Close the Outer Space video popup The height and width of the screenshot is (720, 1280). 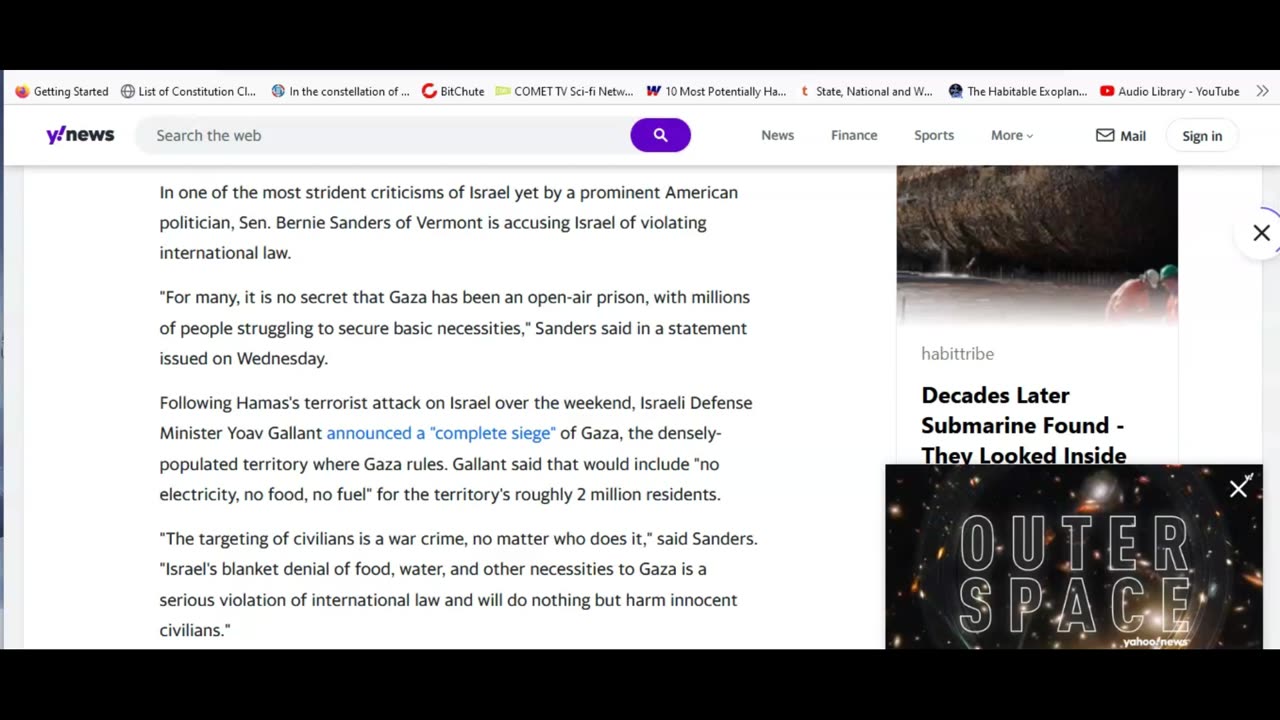pos(1239,487)
